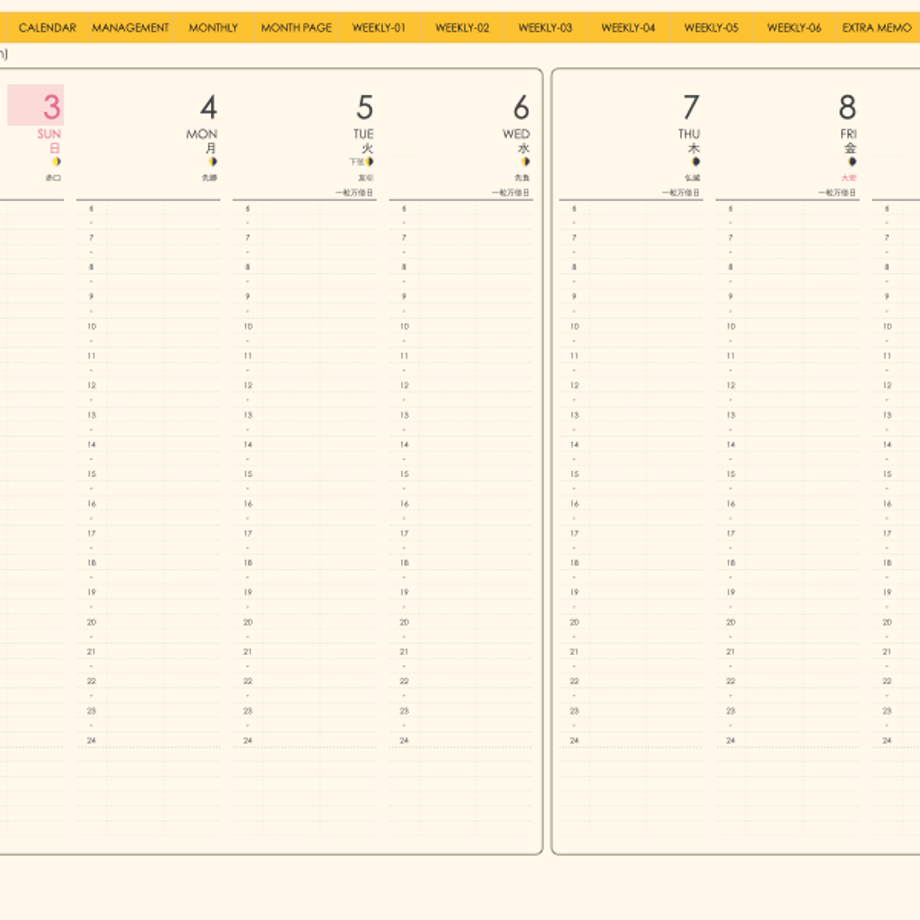The image size is (920, 920).
Task: Click the moon phase icon under WED
Action: click(x=526, y=161)
